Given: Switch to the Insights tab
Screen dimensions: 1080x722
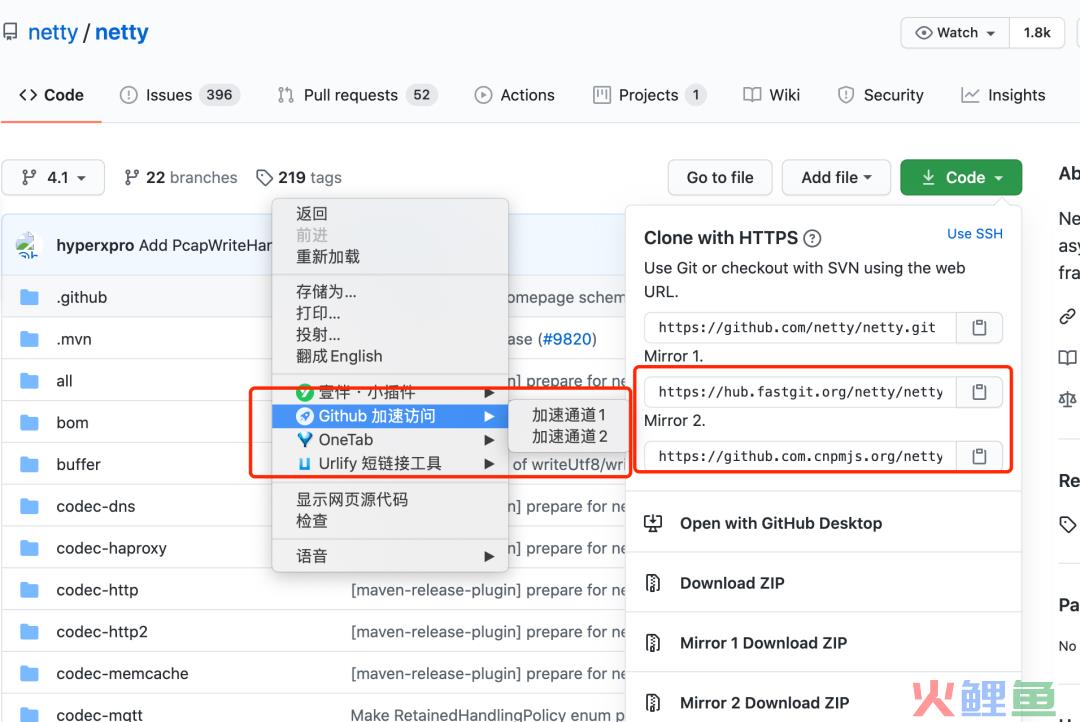Looking at the screenshot, I should 1003,95.
